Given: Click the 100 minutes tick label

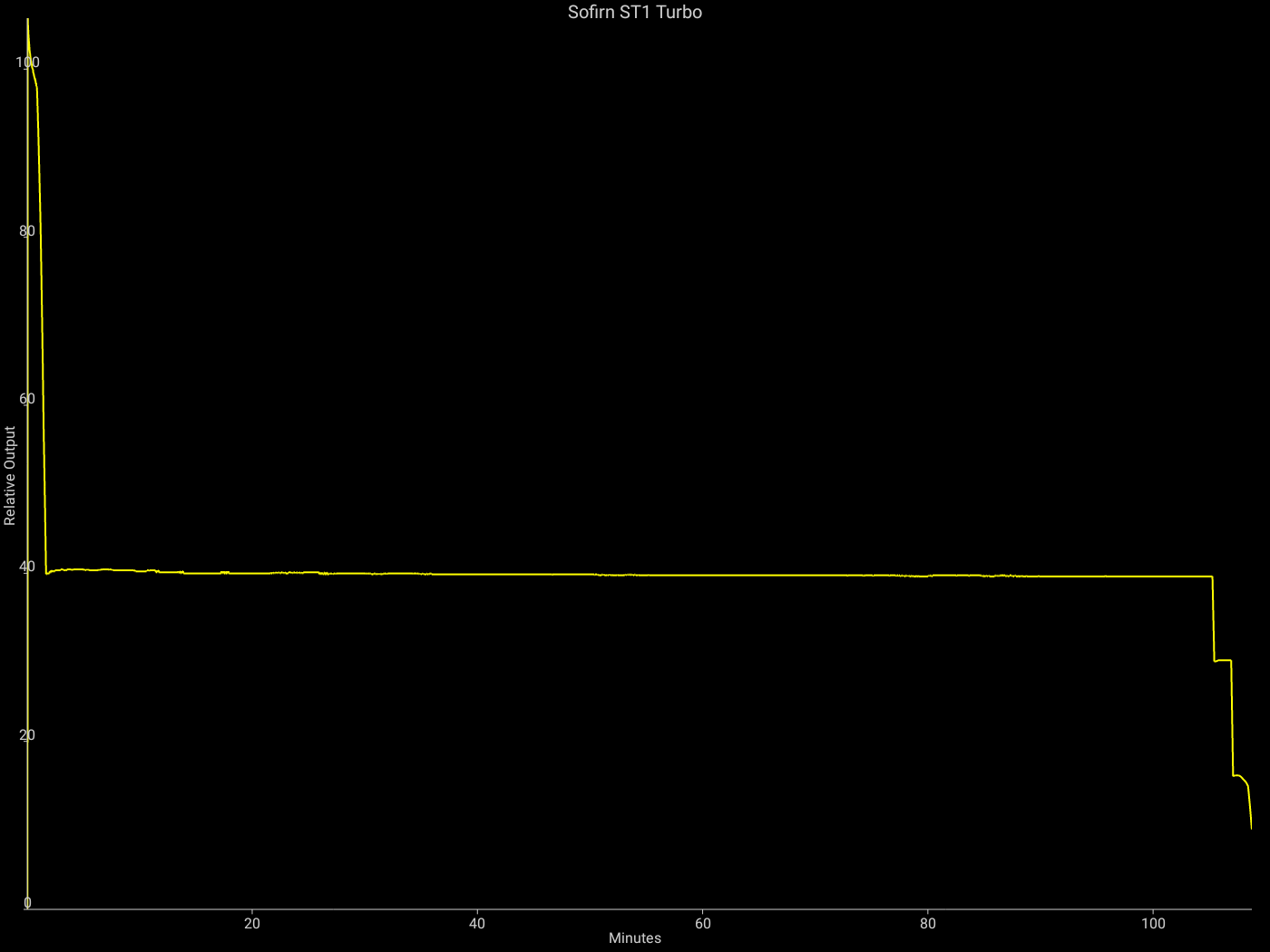Looking at the screenshot, I should [1153, 923].
